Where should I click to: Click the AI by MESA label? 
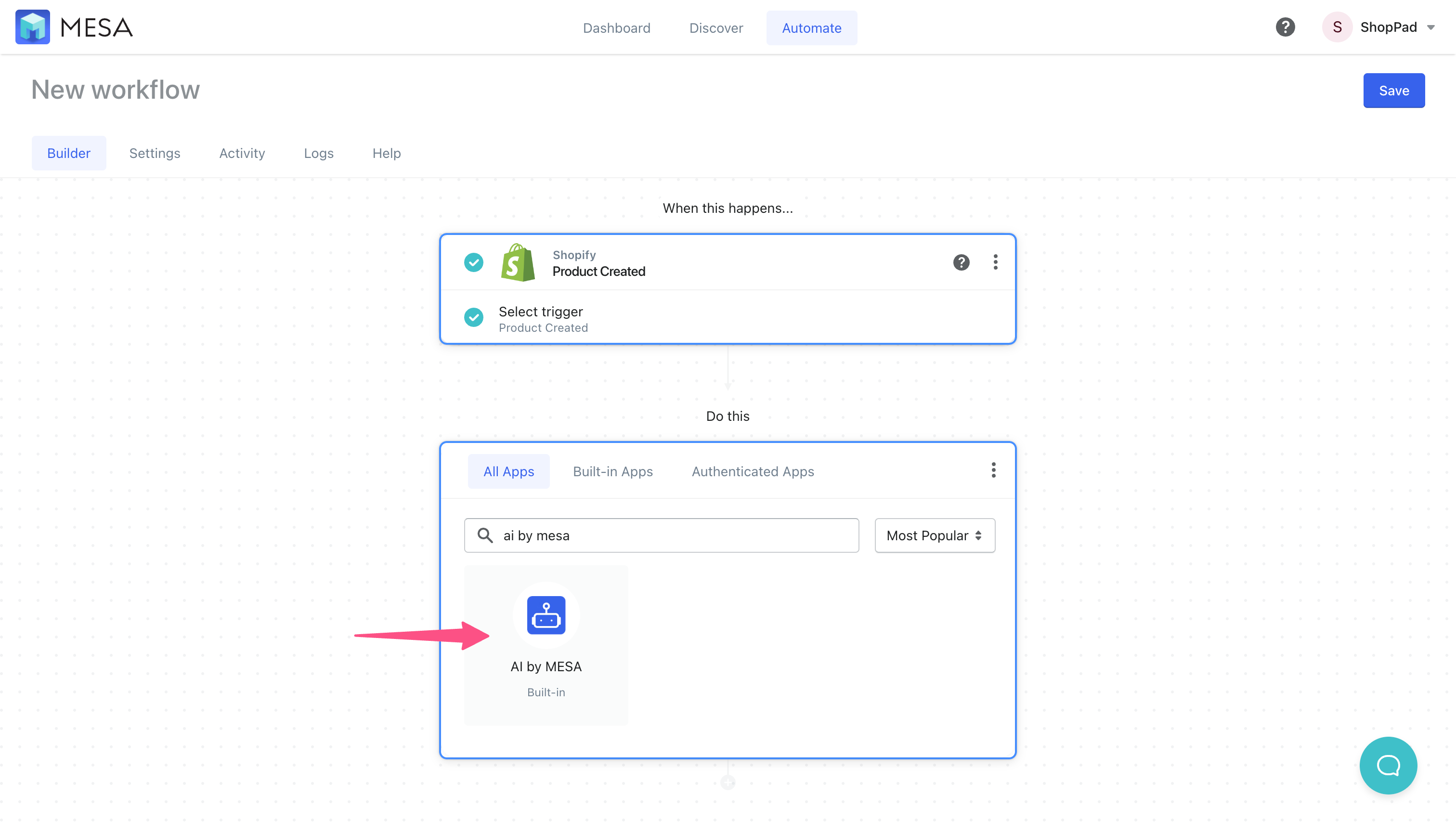[x=546, y=667]
